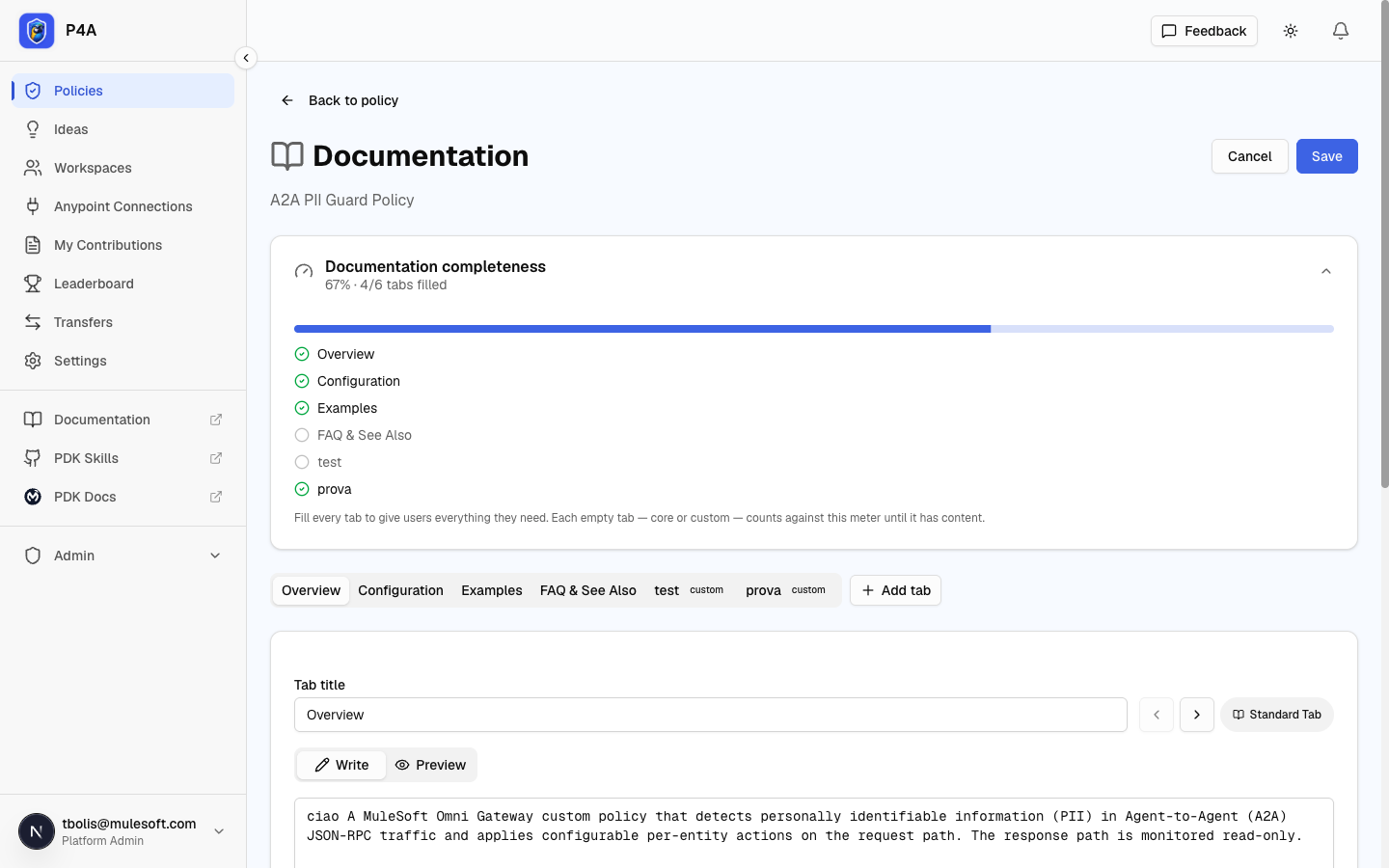Click FAQ & See Also empty circle indicator
Image resolution: width=1389 pixels, height=868 pixels.
302,435
